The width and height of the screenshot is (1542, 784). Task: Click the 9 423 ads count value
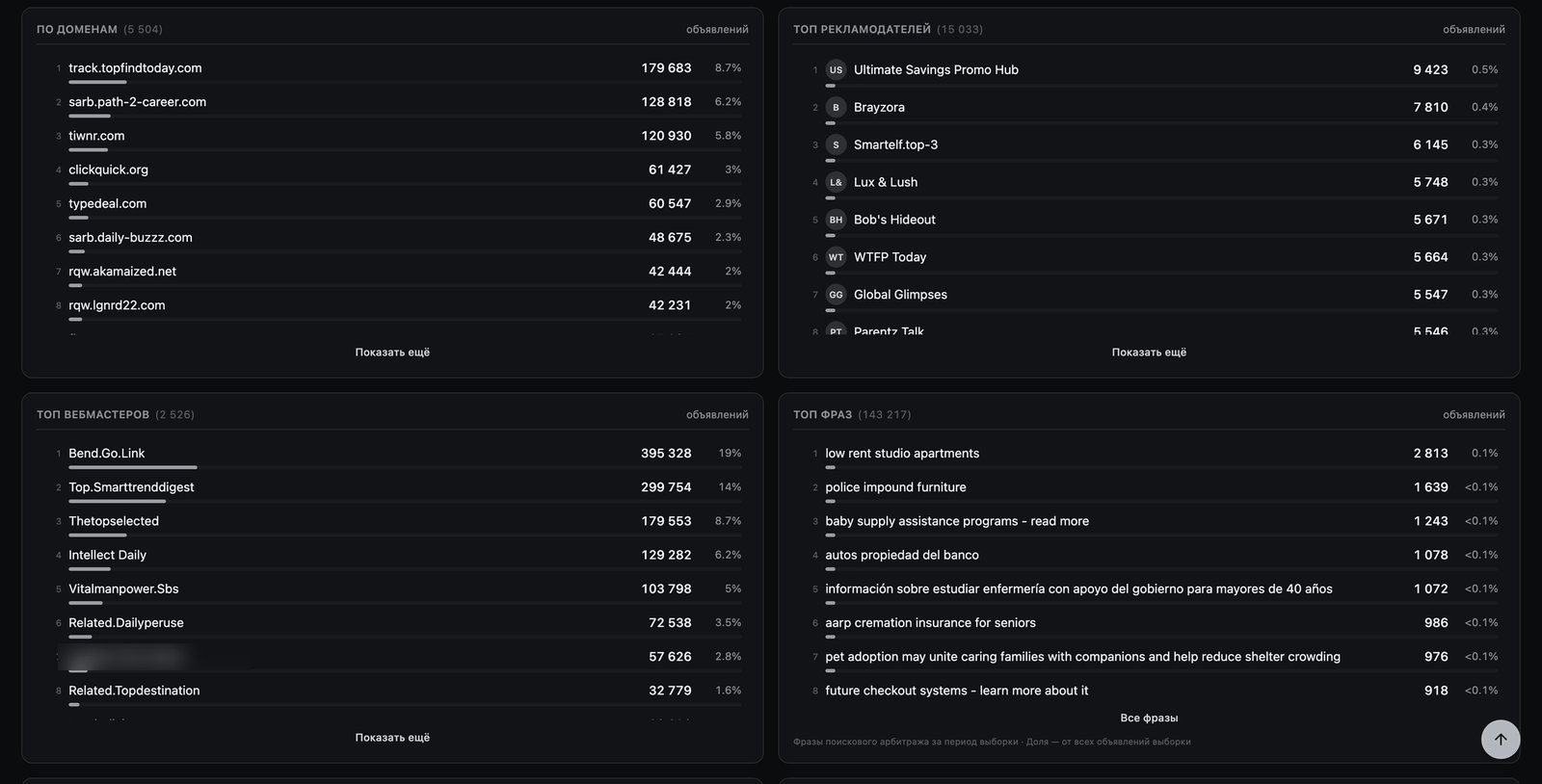(1430, 69)
